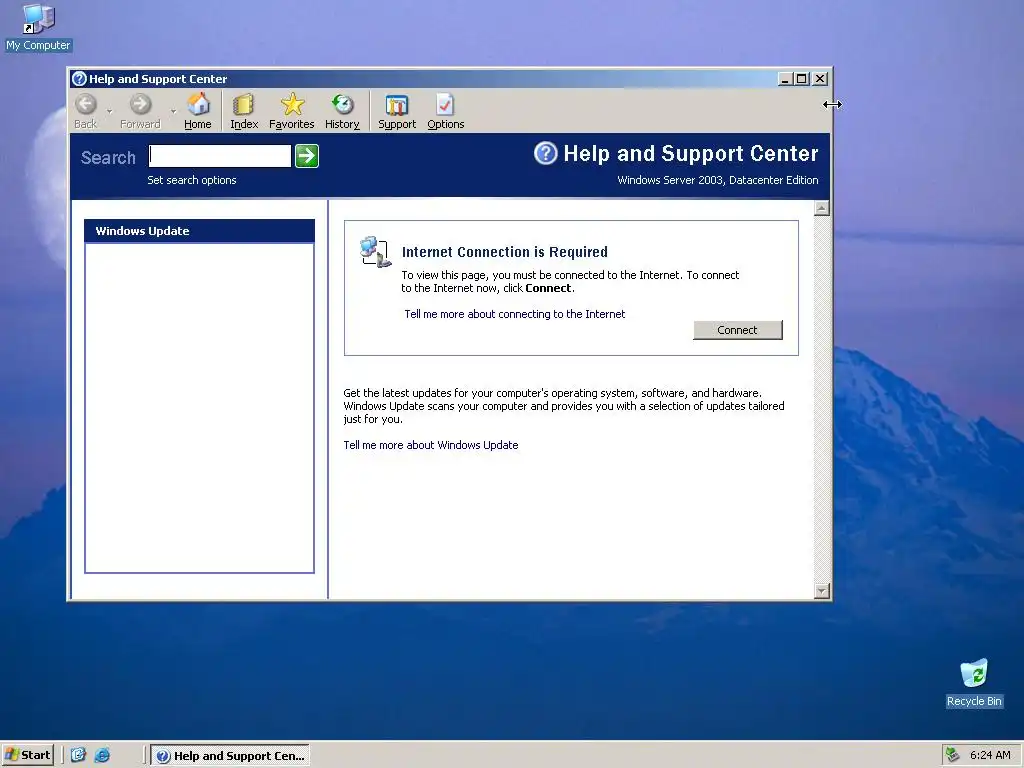Image resolution: width=1024 pixels, height=768 pixels.
Task: Click the system tray network icon
Action: pyautogui.click(x=953, y=755)
